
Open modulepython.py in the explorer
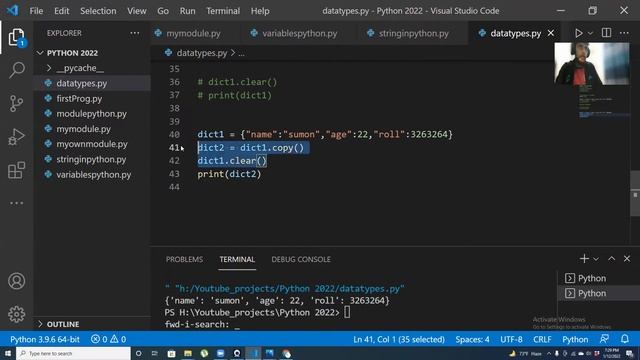click(x=92, y=114)
